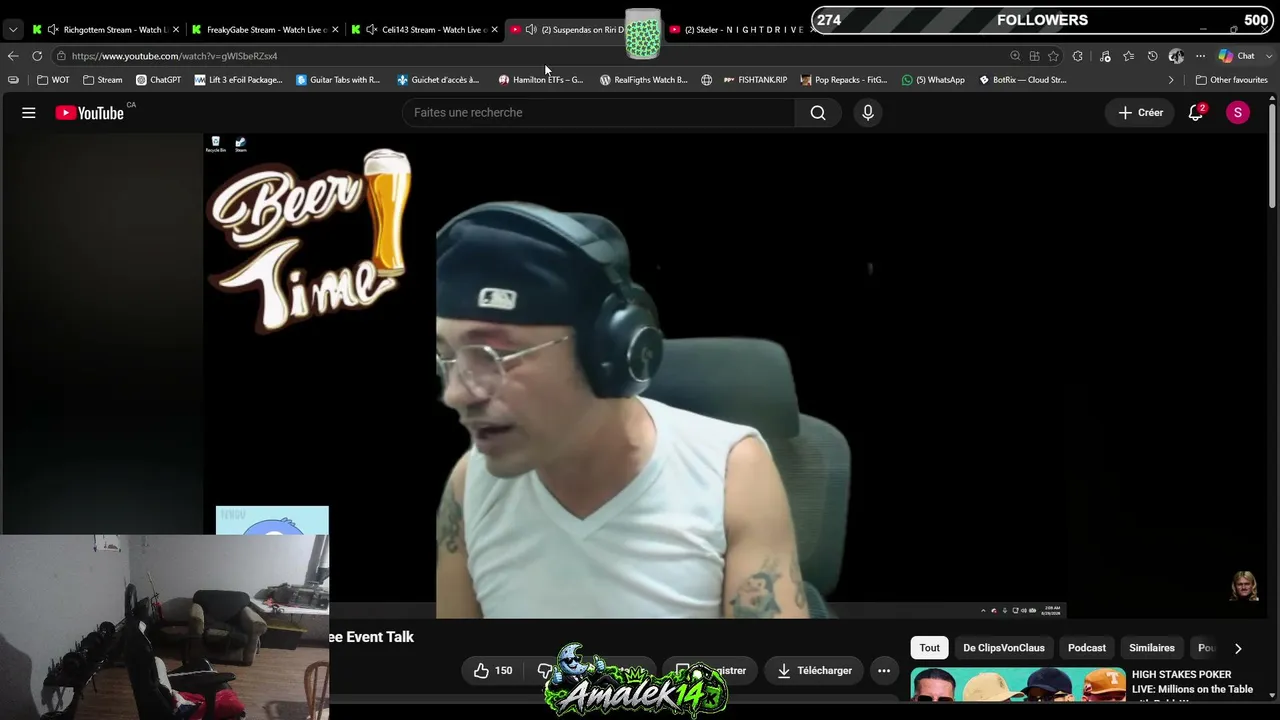Switch to the FreakyGabe Stream tab

click(x=265, y=30)
